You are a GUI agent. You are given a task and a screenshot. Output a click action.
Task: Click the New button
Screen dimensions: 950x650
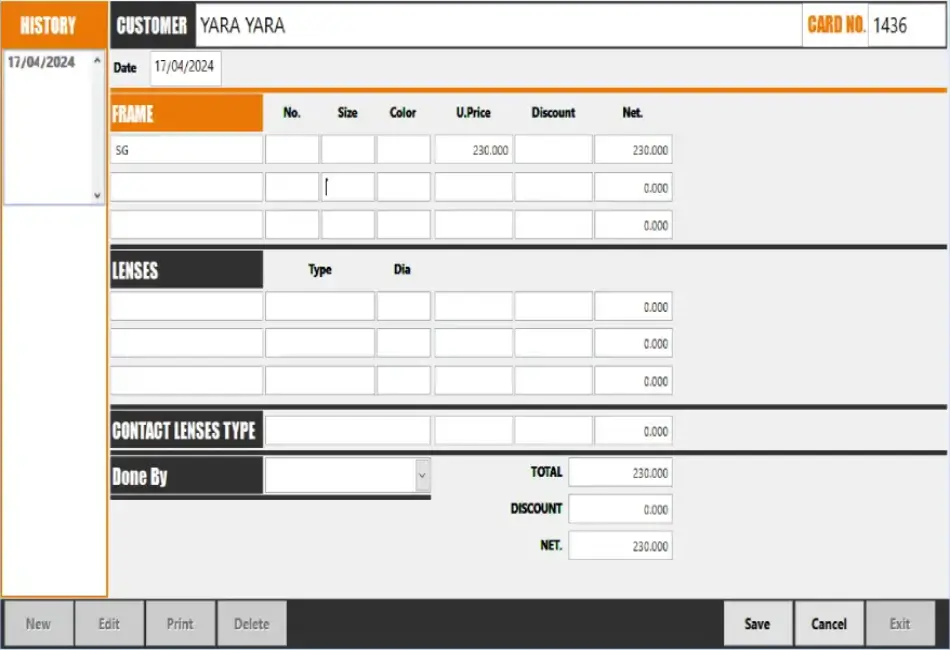(38, 623)
